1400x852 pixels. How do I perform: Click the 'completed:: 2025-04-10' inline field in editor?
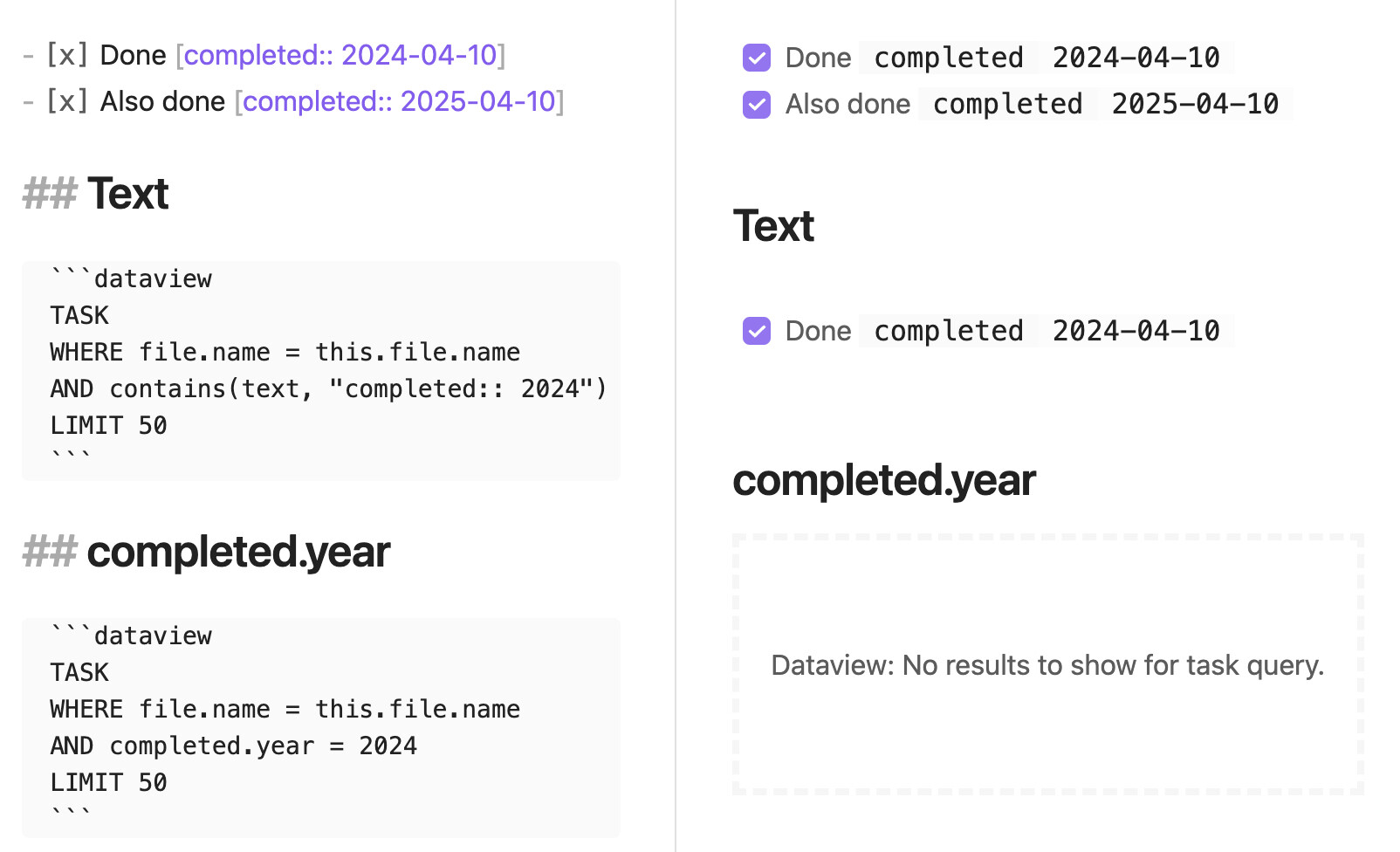click(x=400, y=101)
